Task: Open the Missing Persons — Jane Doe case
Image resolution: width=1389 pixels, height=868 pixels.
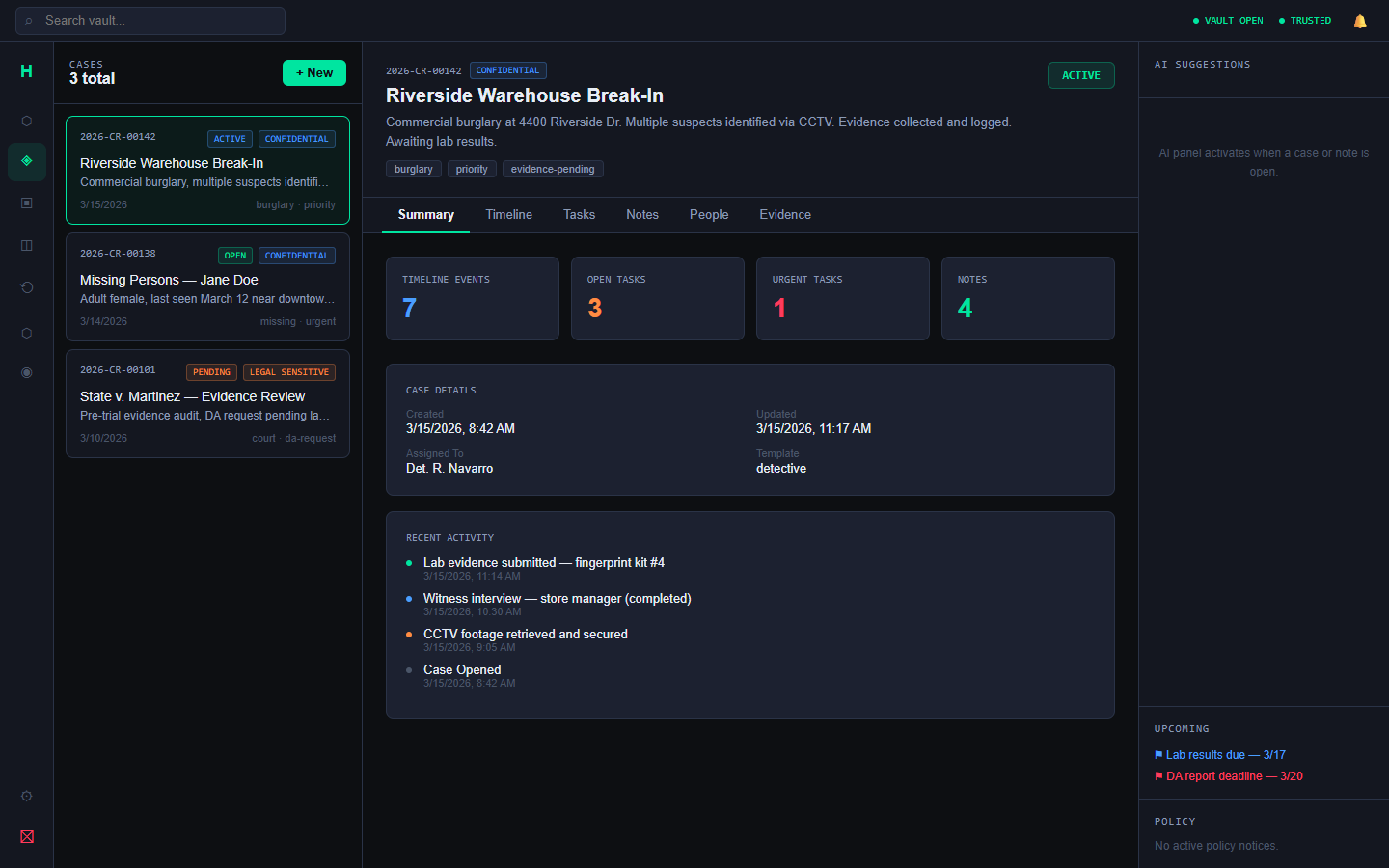Action: [x=207, y=286]
